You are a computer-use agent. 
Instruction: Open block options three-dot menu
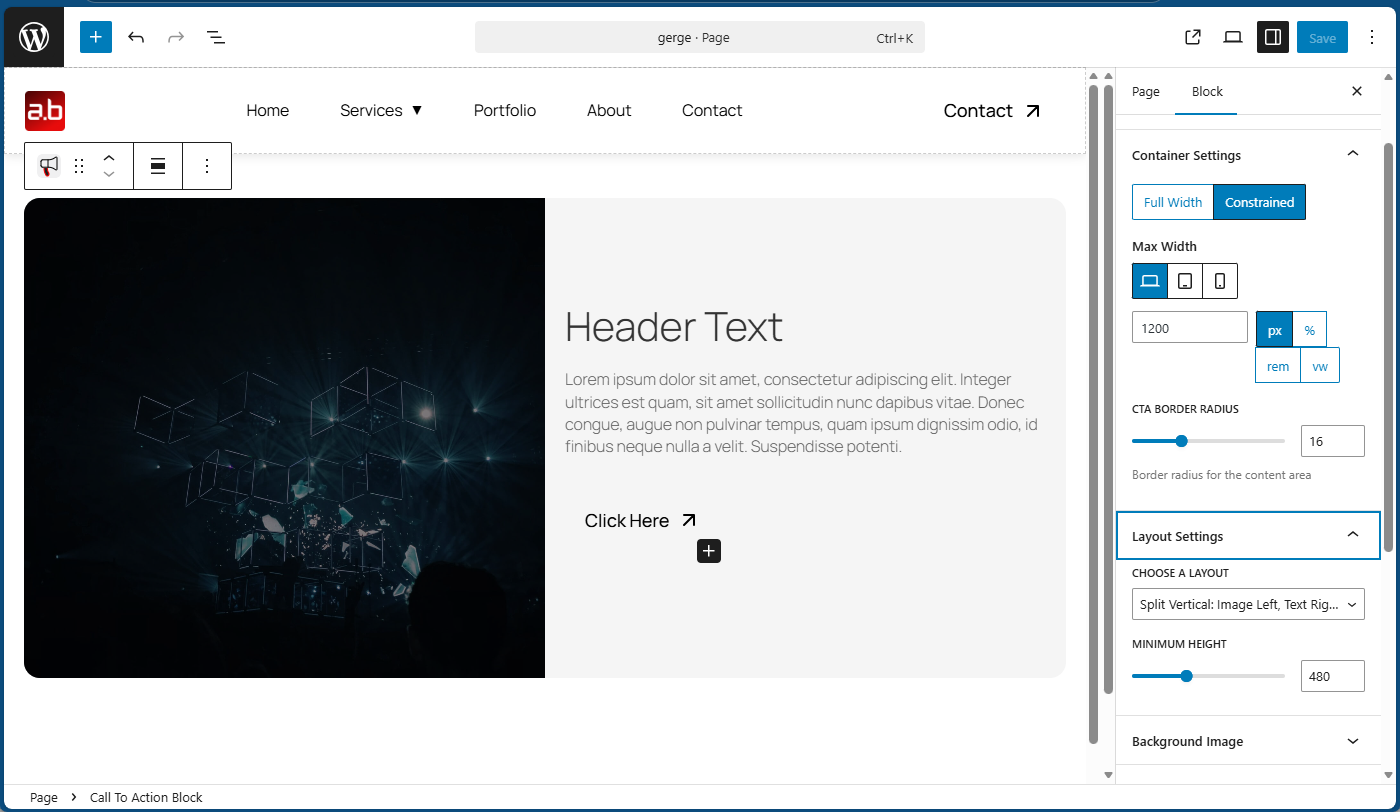(207, 166)
